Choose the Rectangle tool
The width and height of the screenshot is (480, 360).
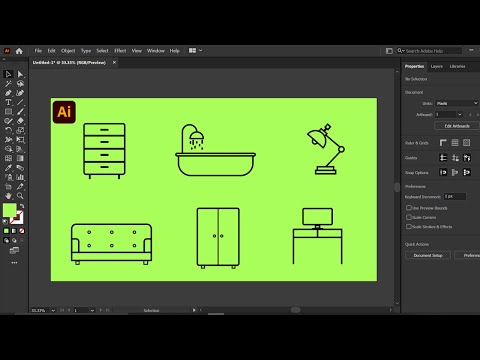pos(8,112)
